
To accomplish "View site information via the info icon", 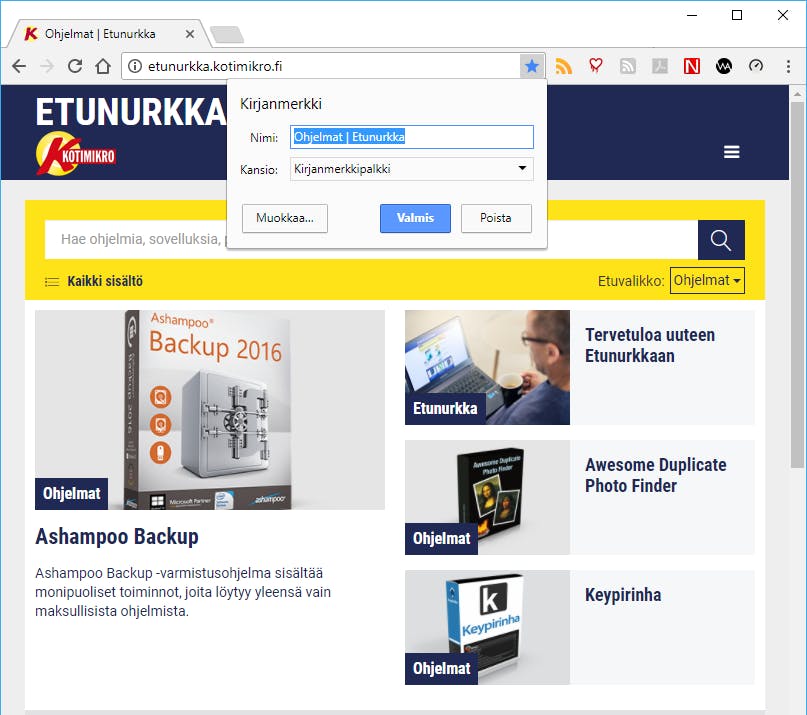I will [135, 66].
